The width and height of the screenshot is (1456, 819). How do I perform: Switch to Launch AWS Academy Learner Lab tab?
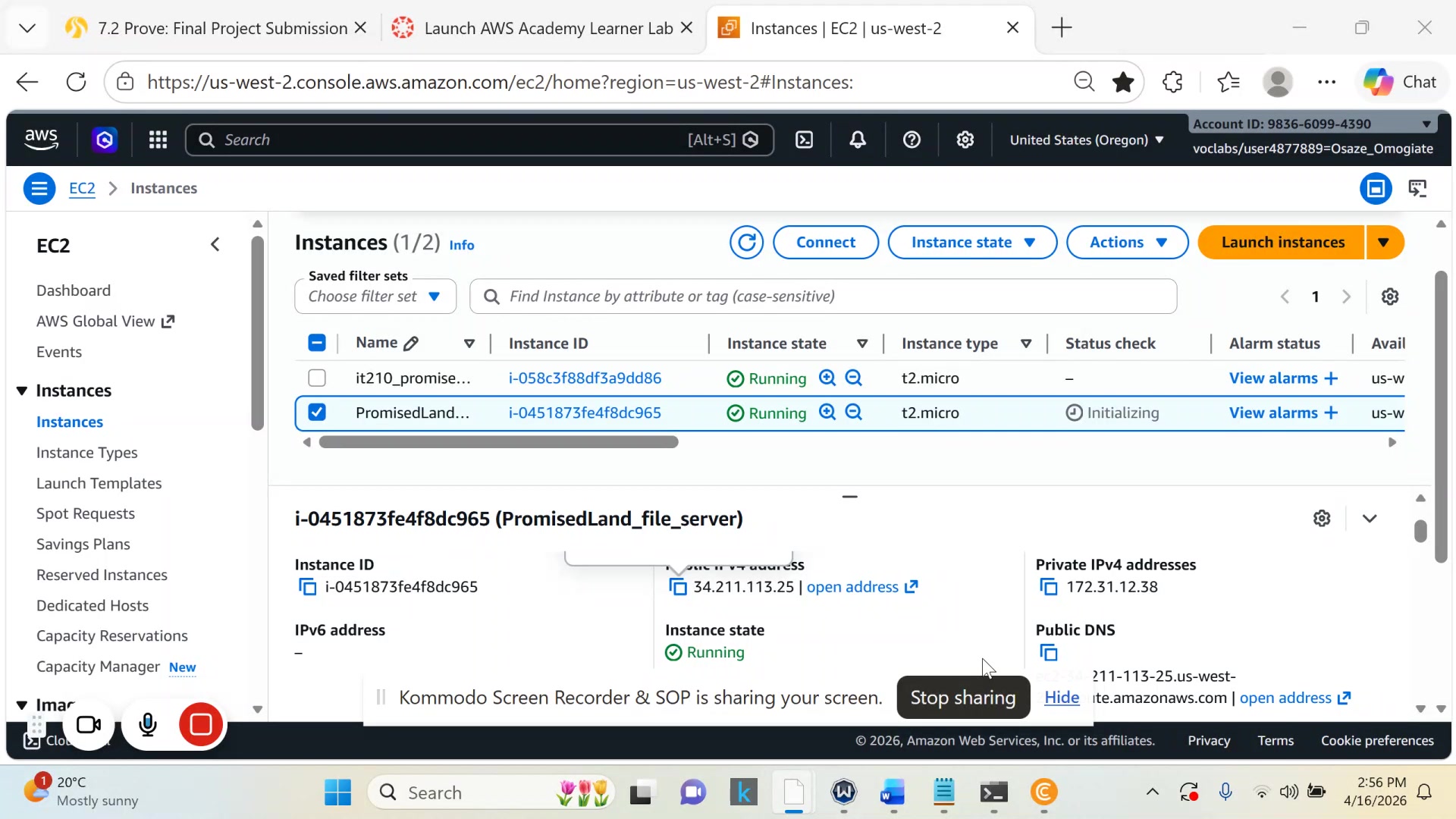click(x=548, y=28)
